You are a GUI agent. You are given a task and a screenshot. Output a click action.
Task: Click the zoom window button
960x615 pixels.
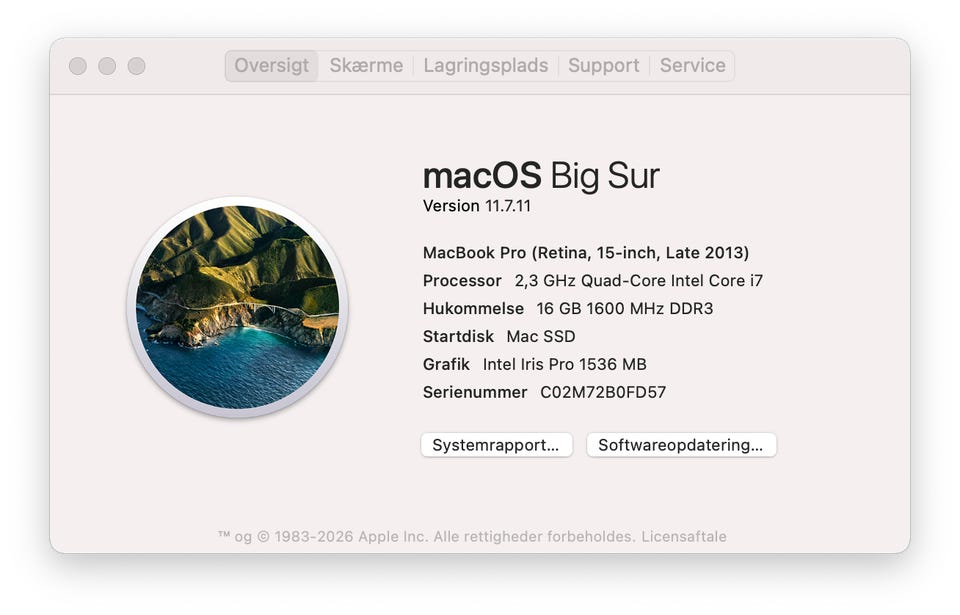(x=137, y=66)
